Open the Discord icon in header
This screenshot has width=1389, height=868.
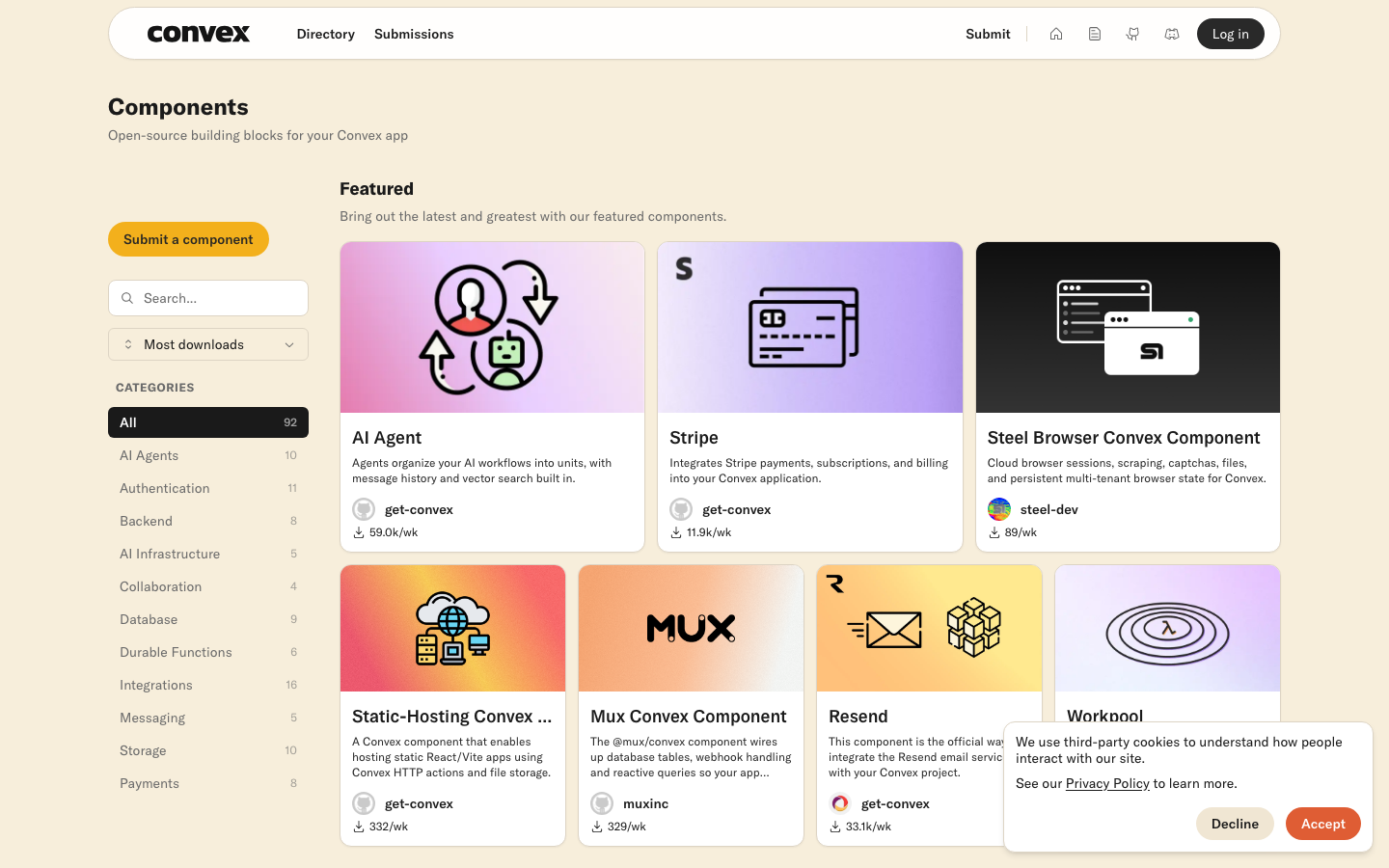(1172, 34)
